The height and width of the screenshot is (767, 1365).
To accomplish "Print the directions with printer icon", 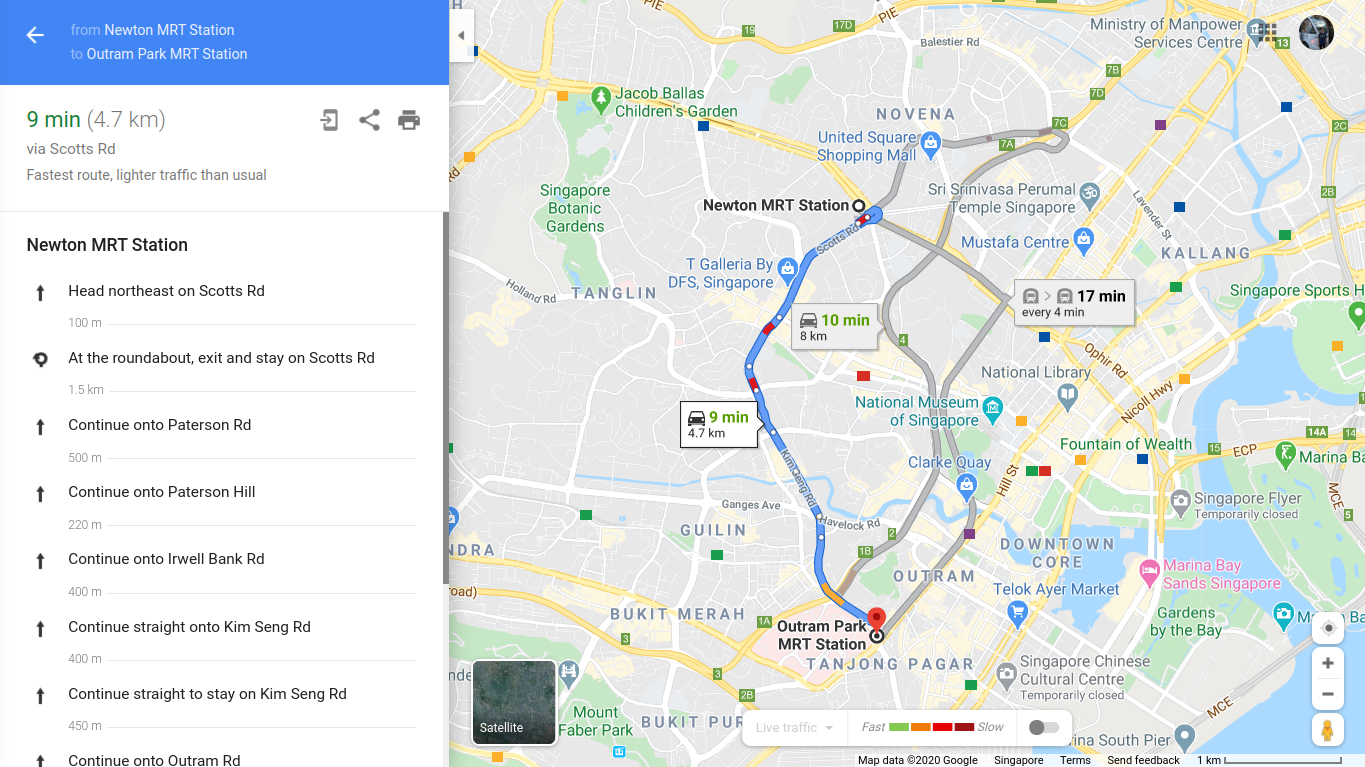I will 409,120.
